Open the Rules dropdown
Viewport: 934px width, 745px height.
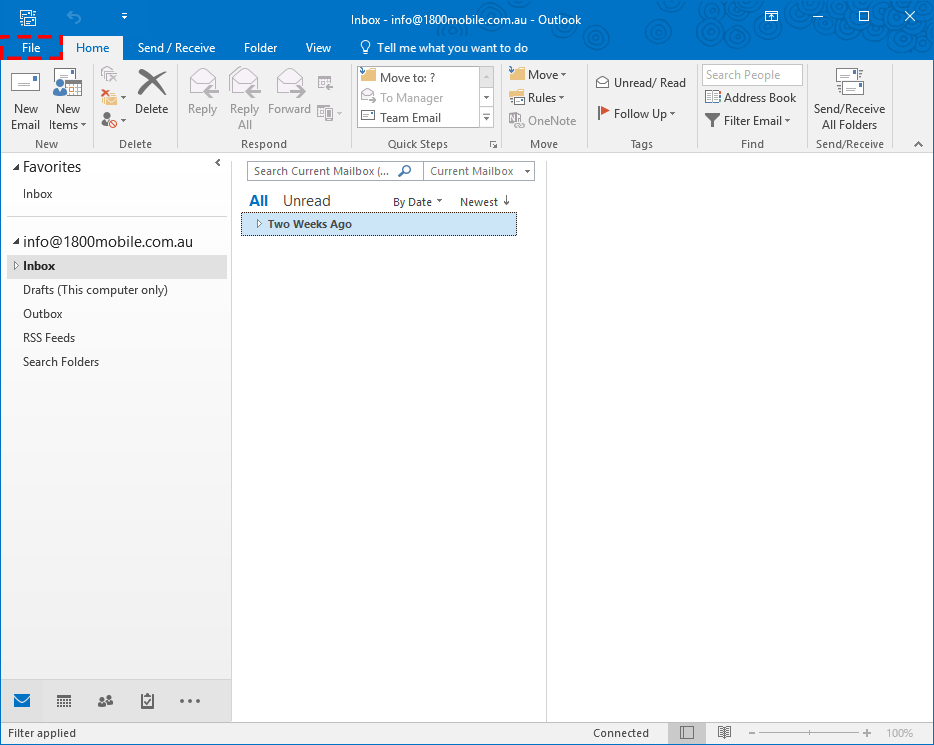537,98
